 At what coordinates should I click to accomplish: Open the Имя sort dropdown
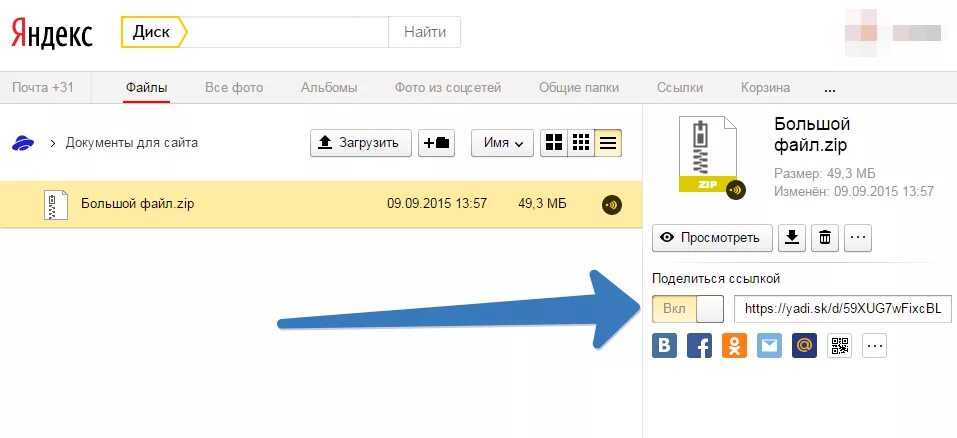502,143
